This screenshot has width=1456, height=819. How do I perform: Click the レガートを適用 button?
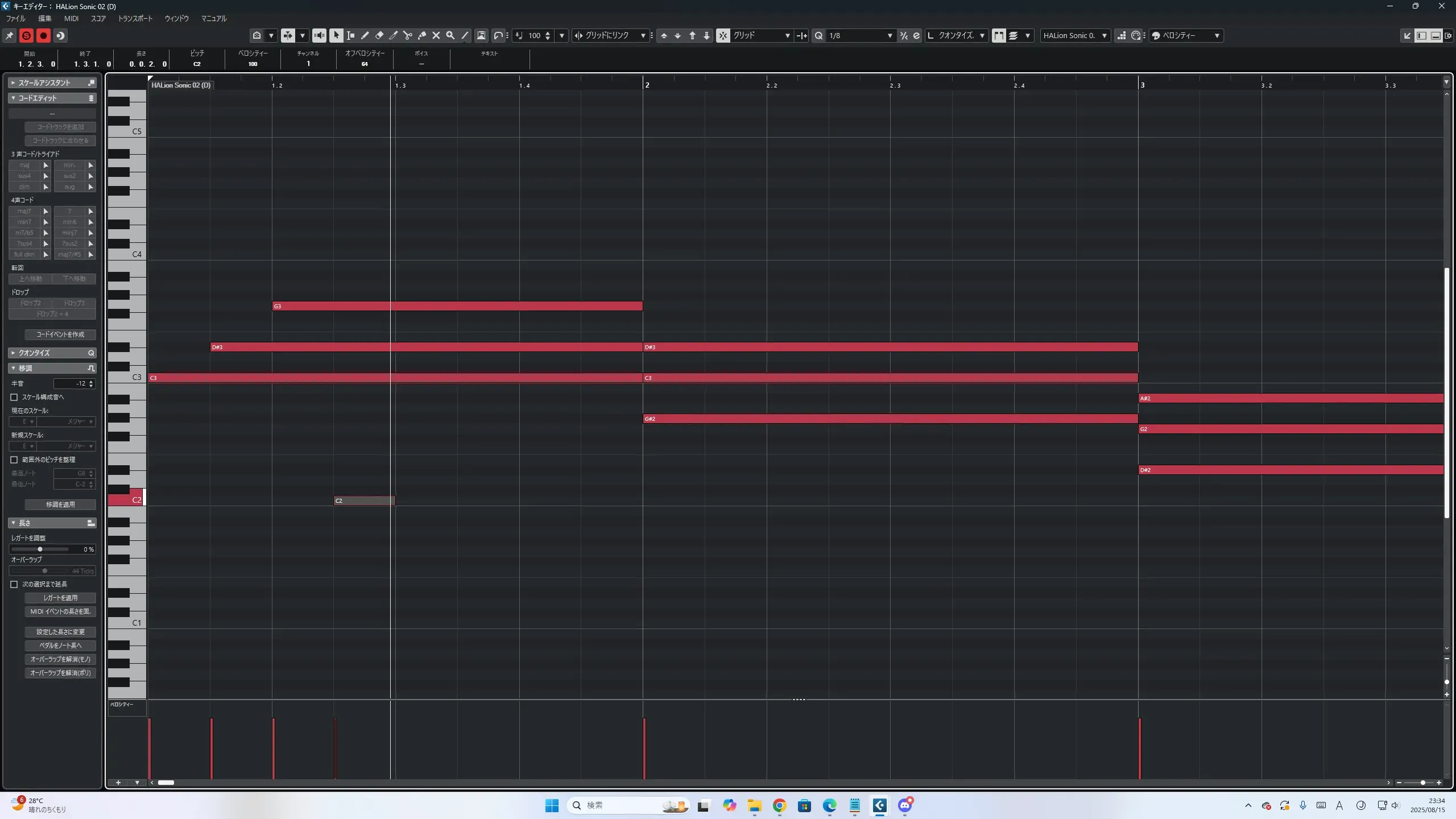(60, 598)
